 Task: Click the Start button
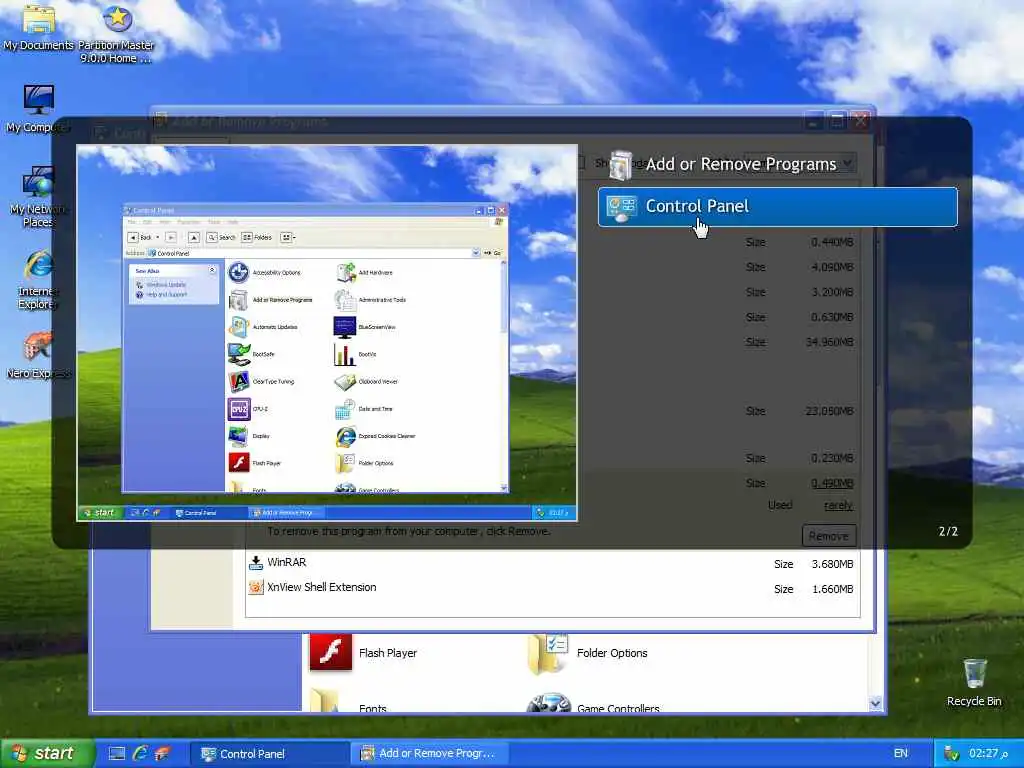pyautogui.click(x=47, y=754)
